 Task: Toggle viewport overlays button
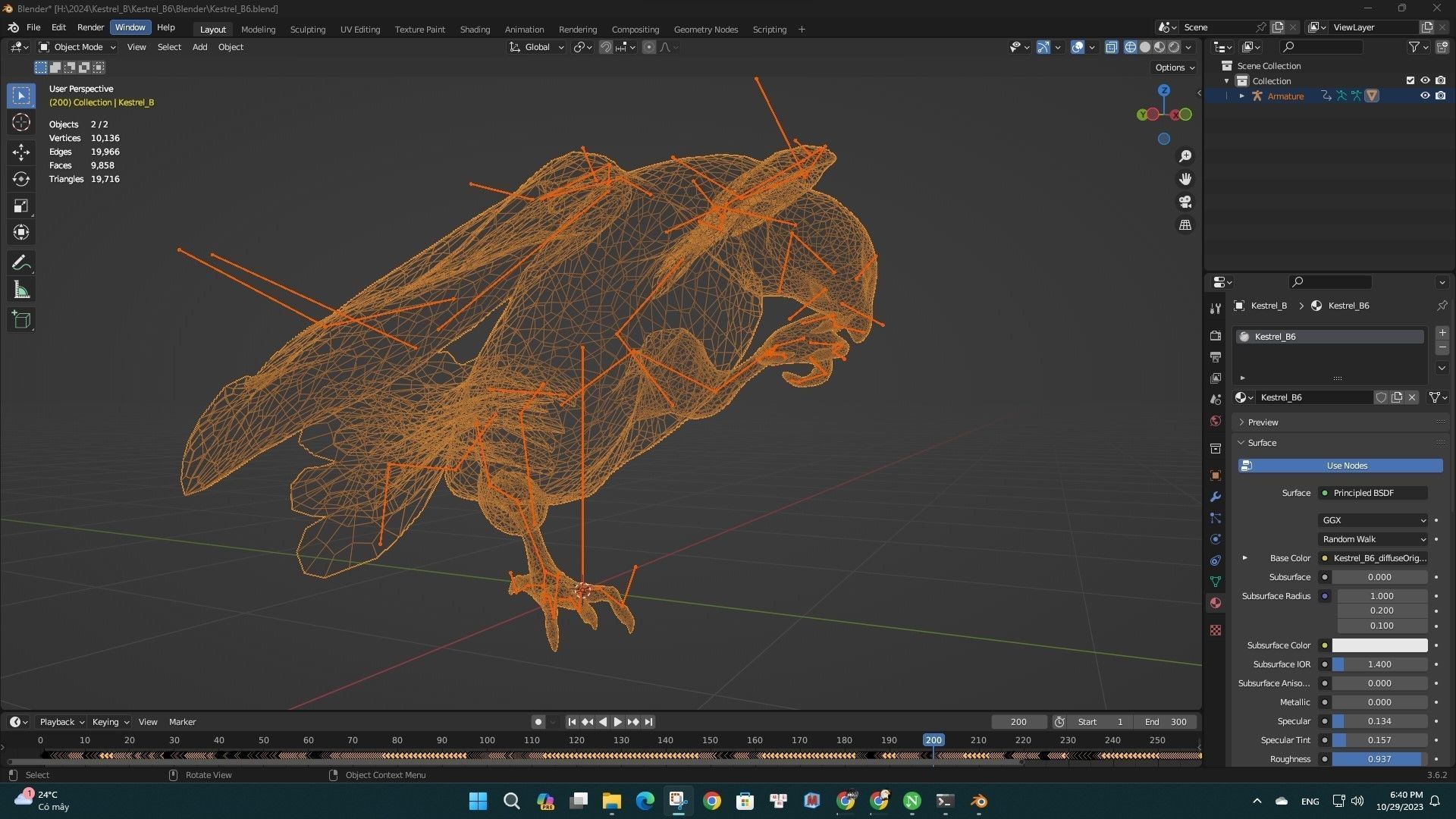tap(1078, 47)
